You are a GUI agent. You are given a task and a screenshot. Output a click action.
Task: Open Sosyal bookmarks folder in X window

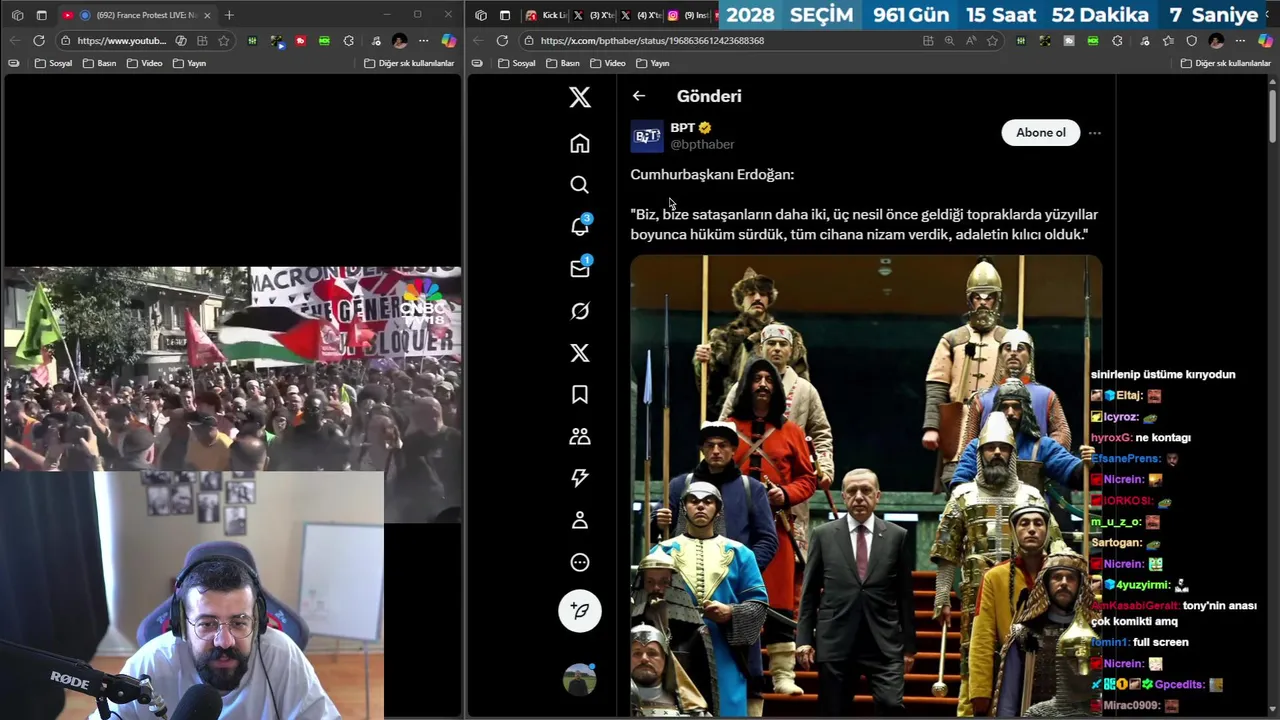click(516, 63)
